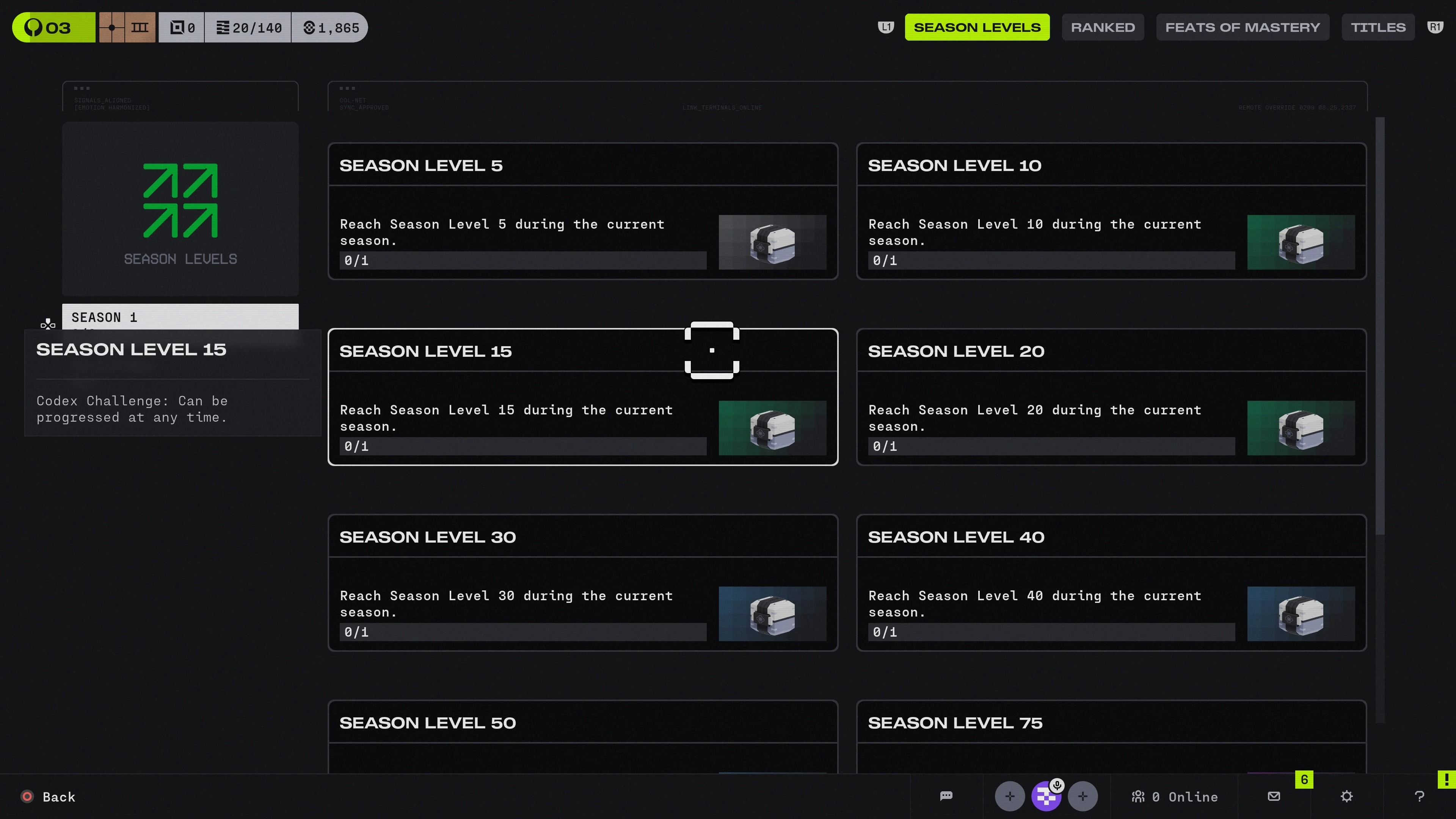The width and height of the screenshot is (1456, 819).
Task: Open the Feats of Mastery tab
Action: click(x=1243, y=27)
